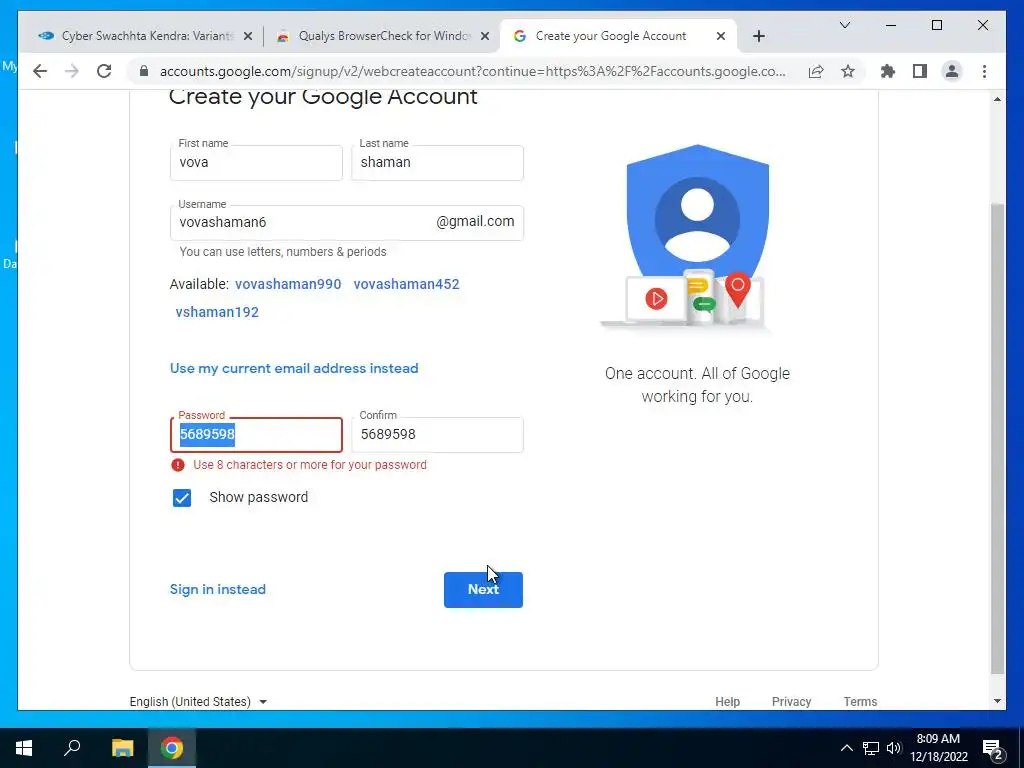Image resolution: width=1024 pixels, height=768 pixels.
Task: Show hidden system tray icons
Action: 846,748
